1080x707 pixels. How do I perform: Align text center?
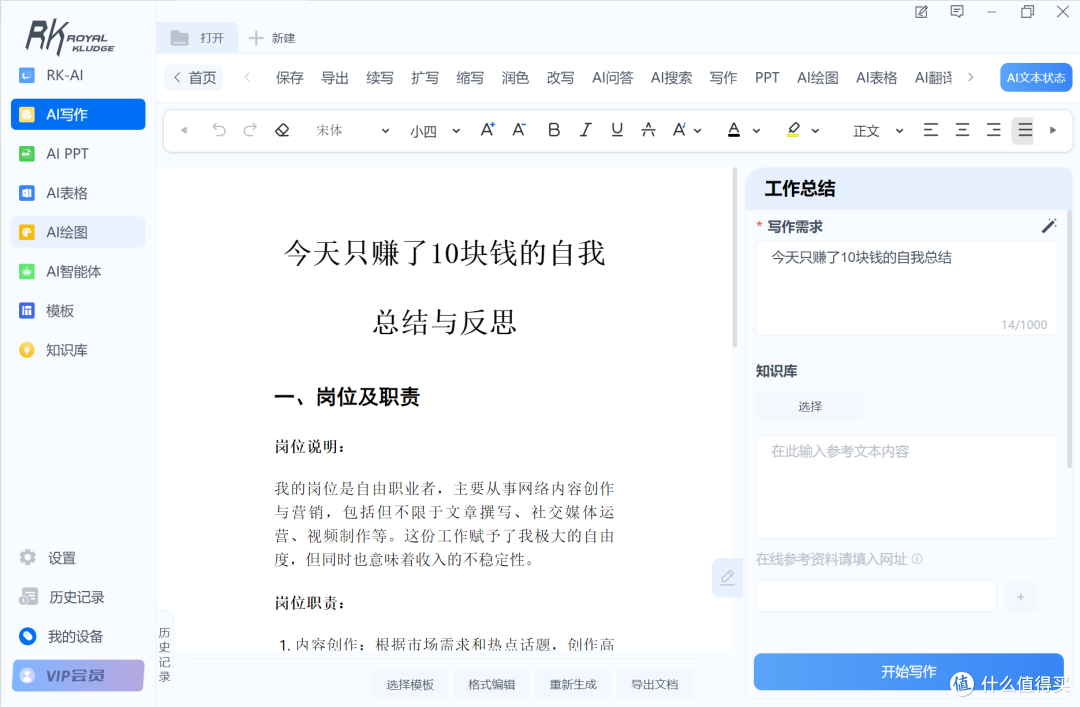click(962, 130)
